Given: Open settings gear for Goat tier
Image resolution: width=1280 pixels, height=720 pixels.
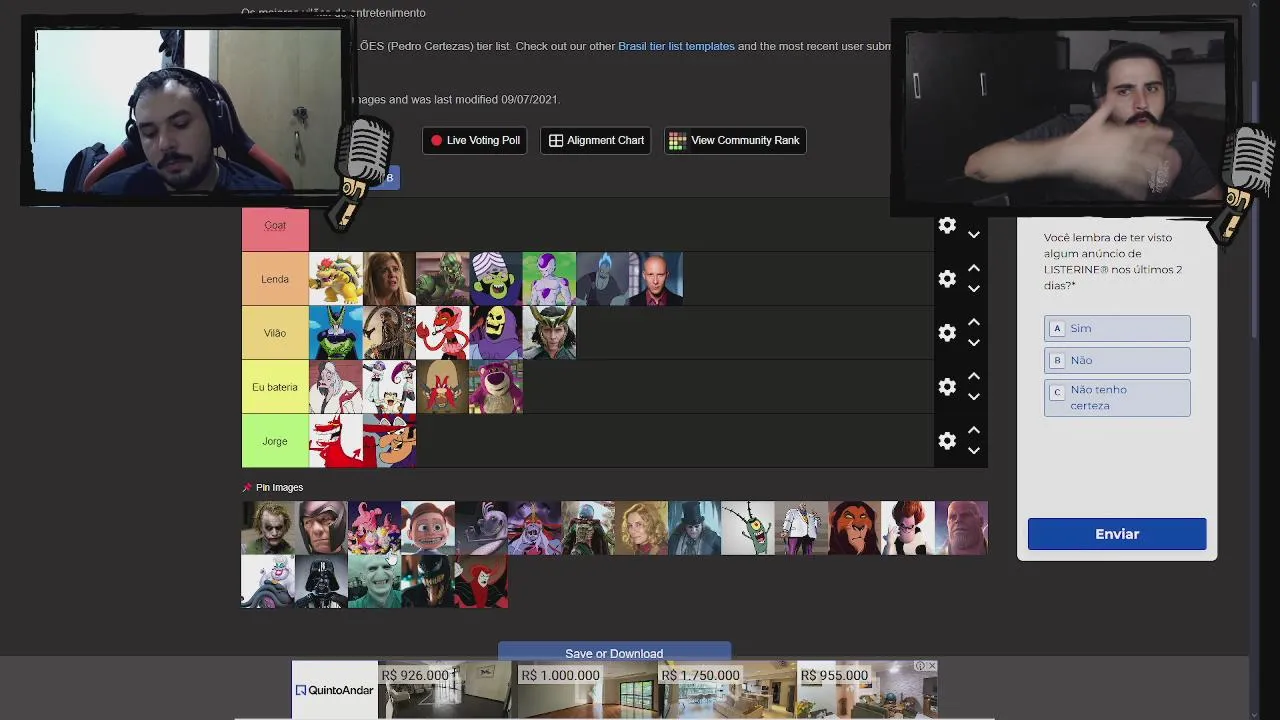Looking at the screenshot, I should [947, 226].
